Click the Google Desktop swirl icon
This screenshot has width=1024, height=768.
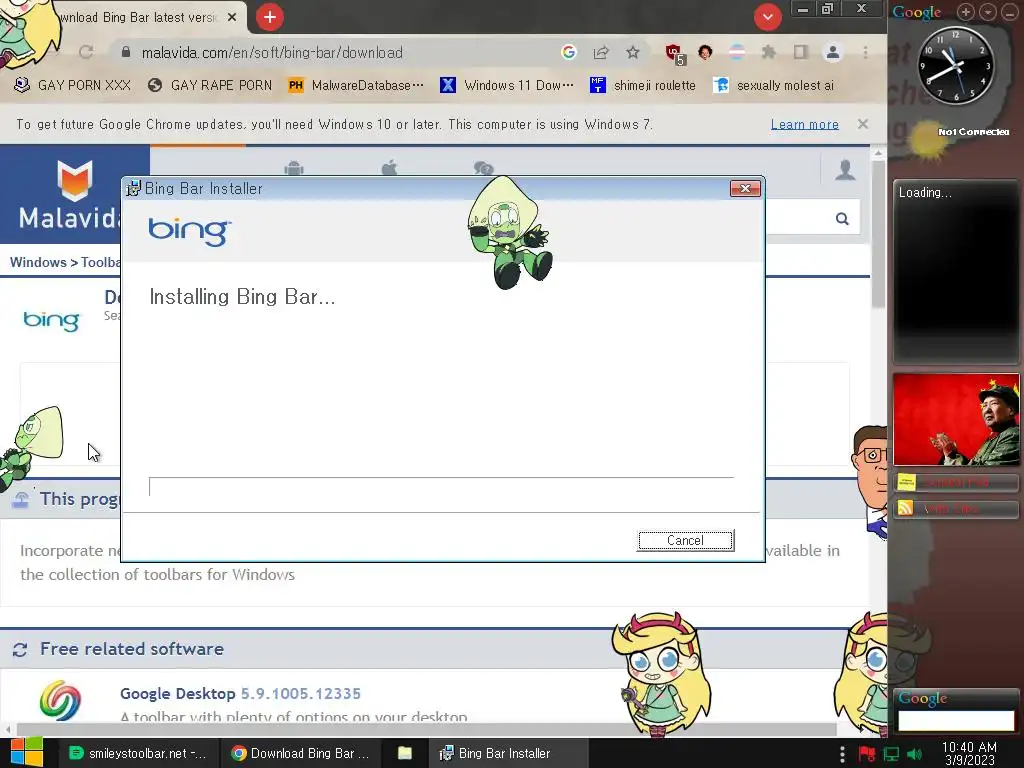click(60, 701)
